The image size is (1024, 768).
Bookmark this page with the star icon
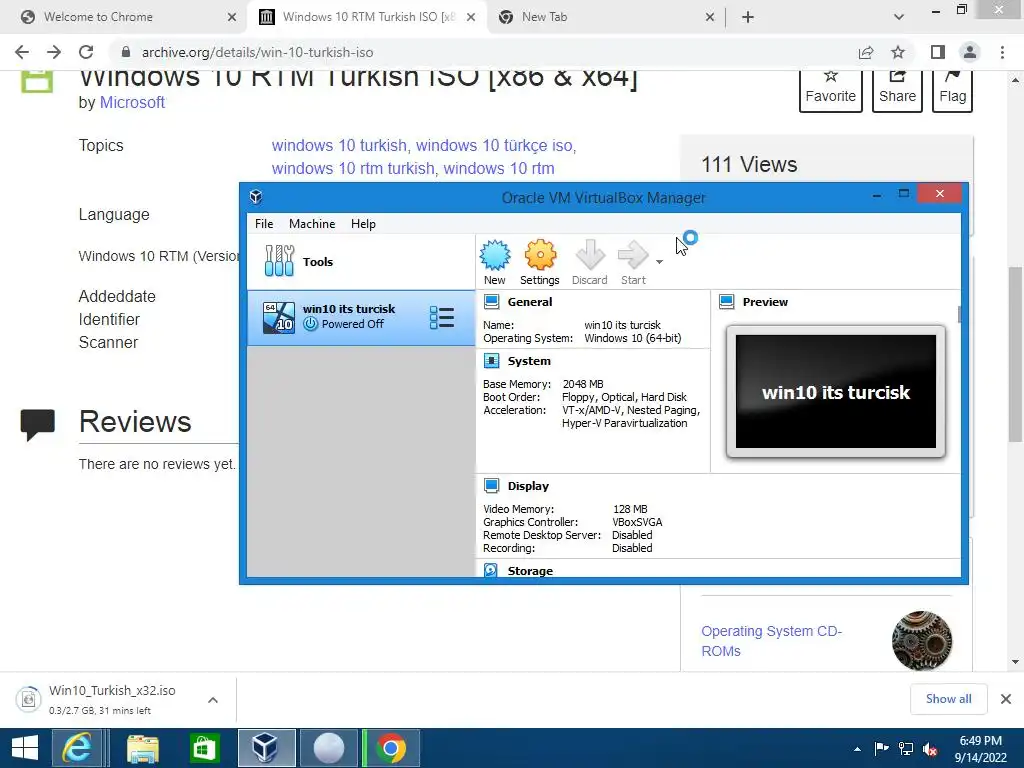(x=898, y=52)
